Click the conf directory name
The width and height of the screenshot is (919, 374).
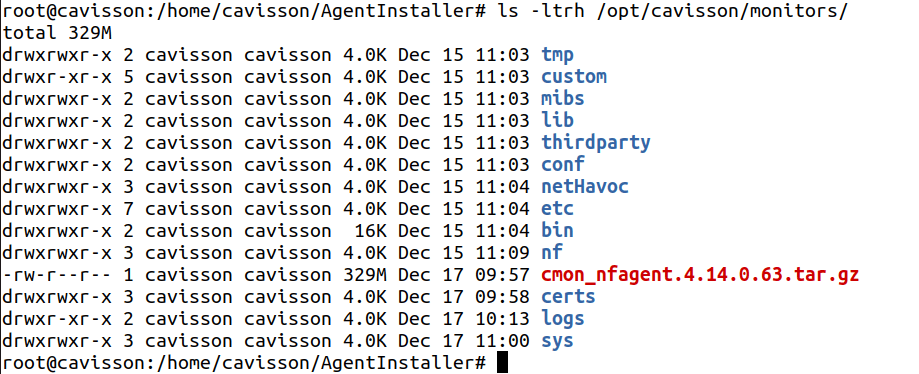[563, 165]
